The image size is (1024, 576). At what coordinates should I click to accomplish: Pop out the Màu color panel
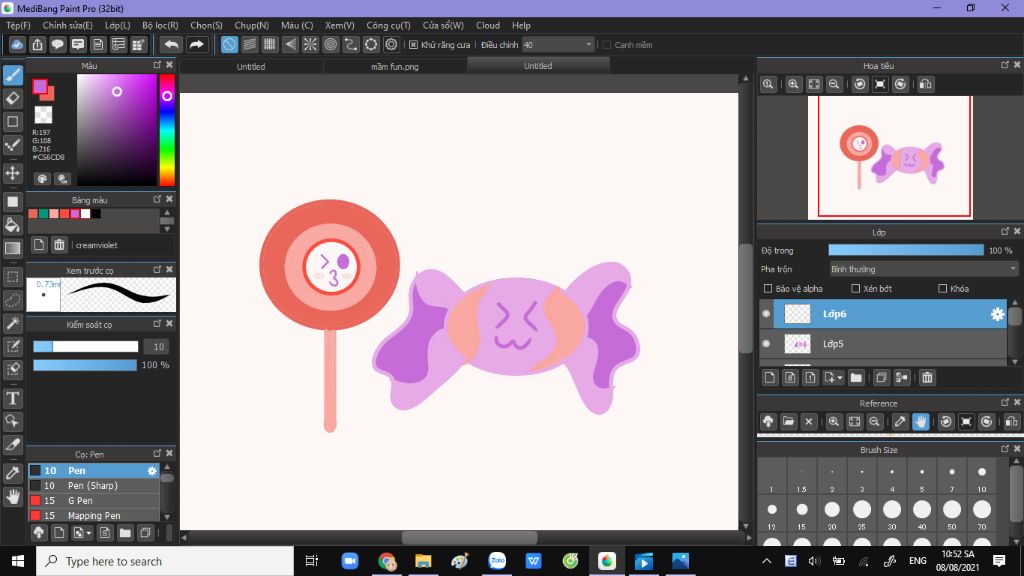[157, 65]
